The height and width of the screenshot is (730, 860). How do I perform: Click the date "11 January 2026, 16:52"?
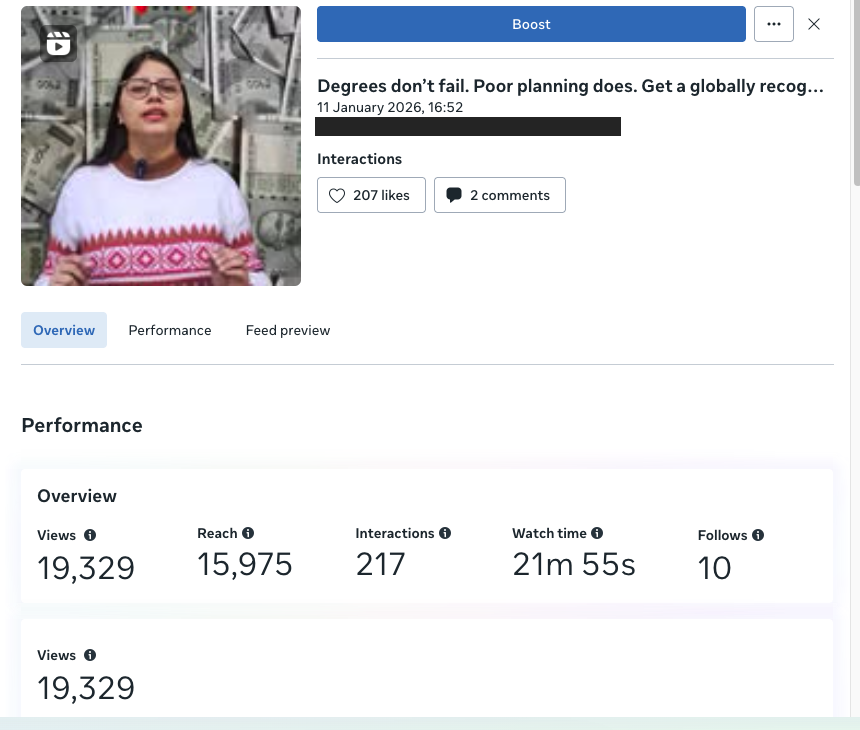click(x=390, y=107)
